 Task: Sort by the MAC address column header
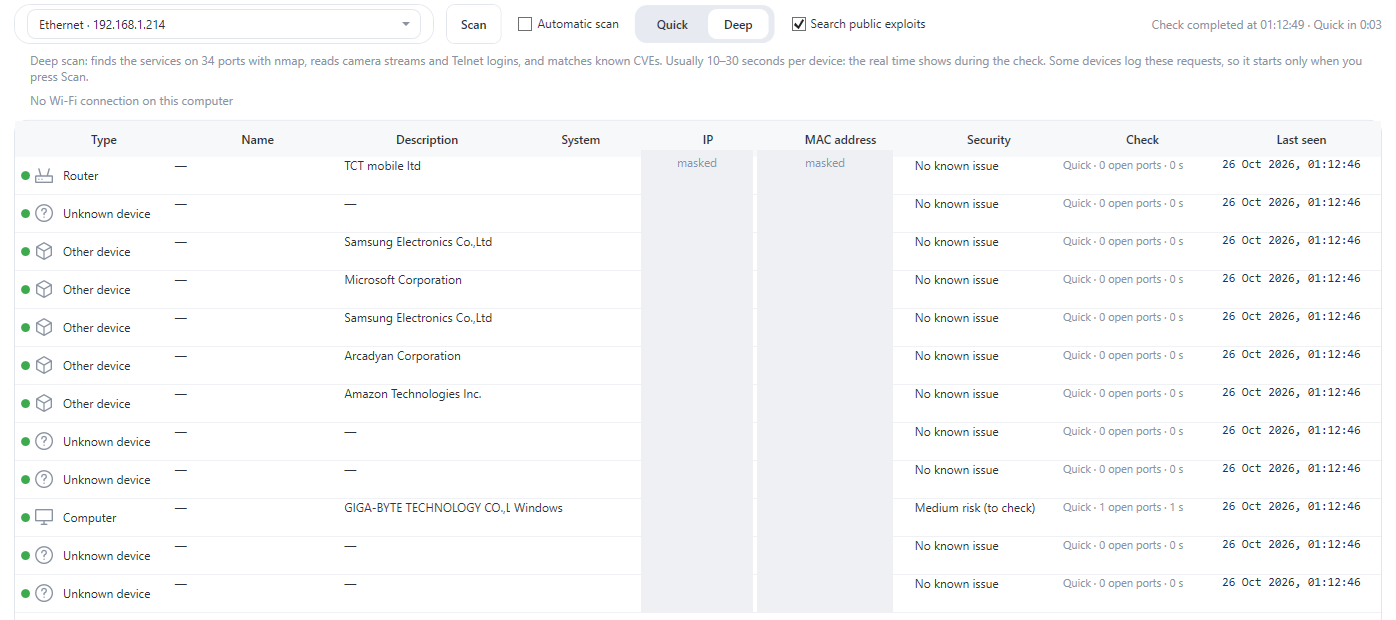(x=840, y=140)
